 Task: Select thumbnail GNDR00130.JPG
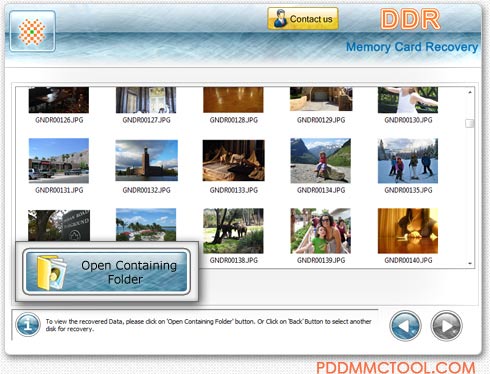tap(408, 100)
